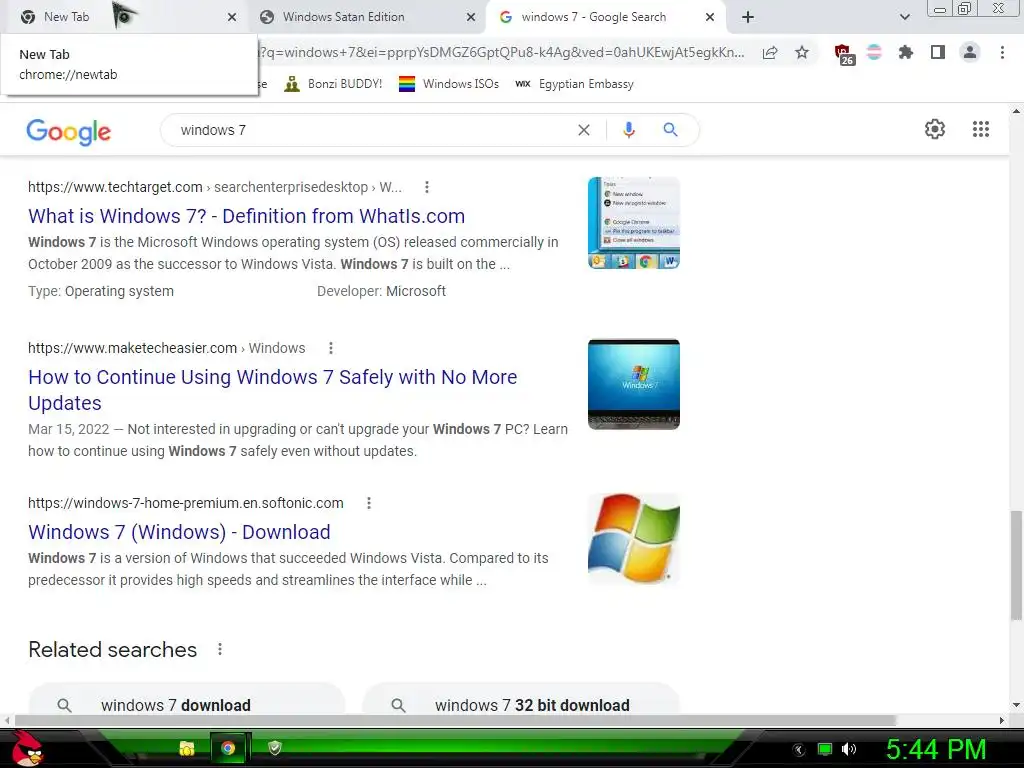Image resolution: width=1024 pixels, height=768 pixels.
Task: Close the New Tab tab
Action: click(x=232, y=18)
